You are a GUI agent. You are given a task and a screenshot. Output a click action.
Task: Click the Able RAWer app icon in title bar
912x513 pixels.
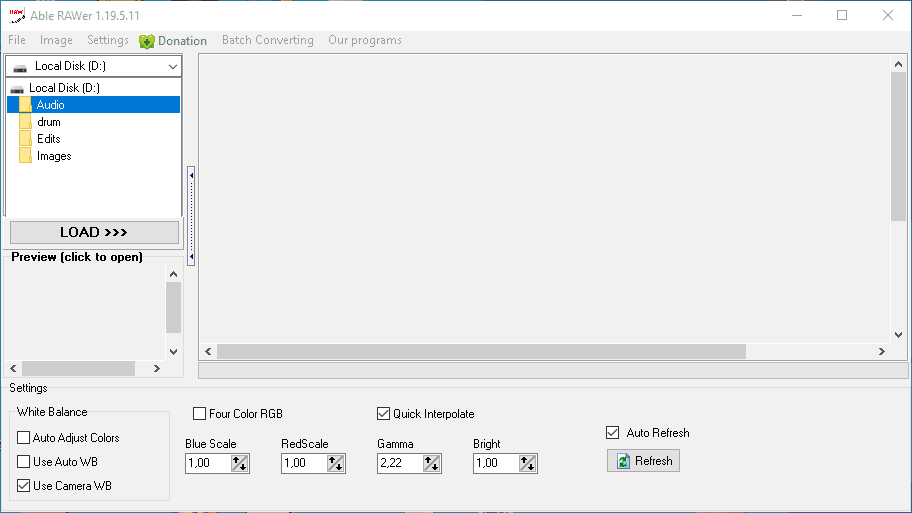pyautogui.click(x=17, y=15)
